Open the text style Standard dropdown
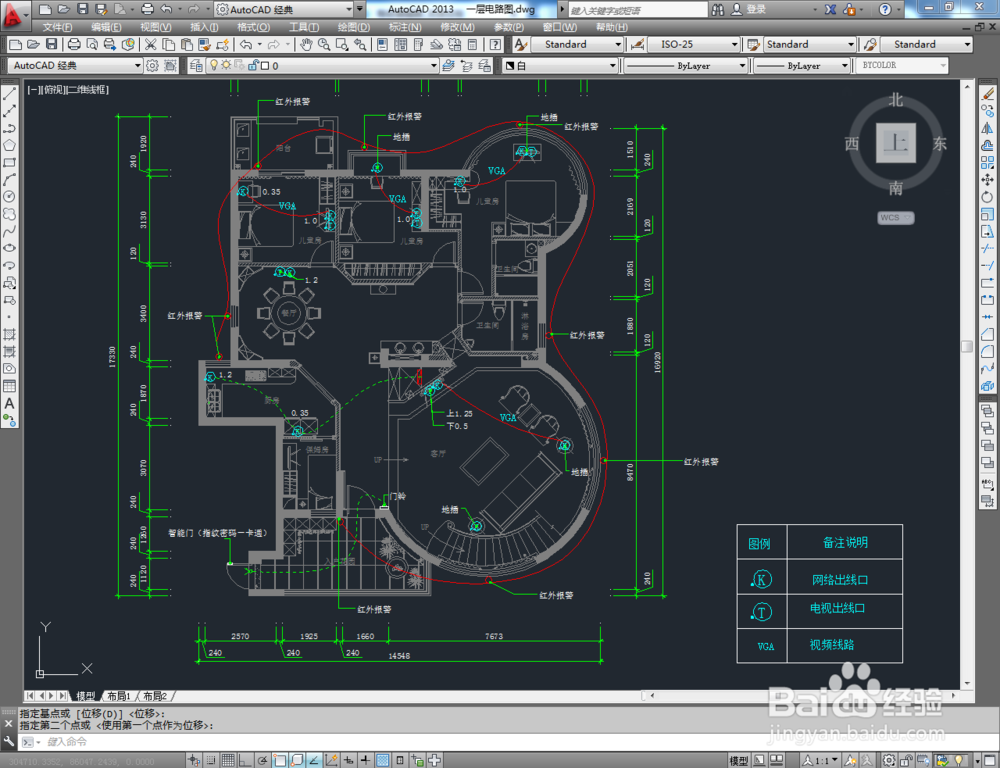The height and width of the screenshot is (768, 1000). click(x=576, y=44)
